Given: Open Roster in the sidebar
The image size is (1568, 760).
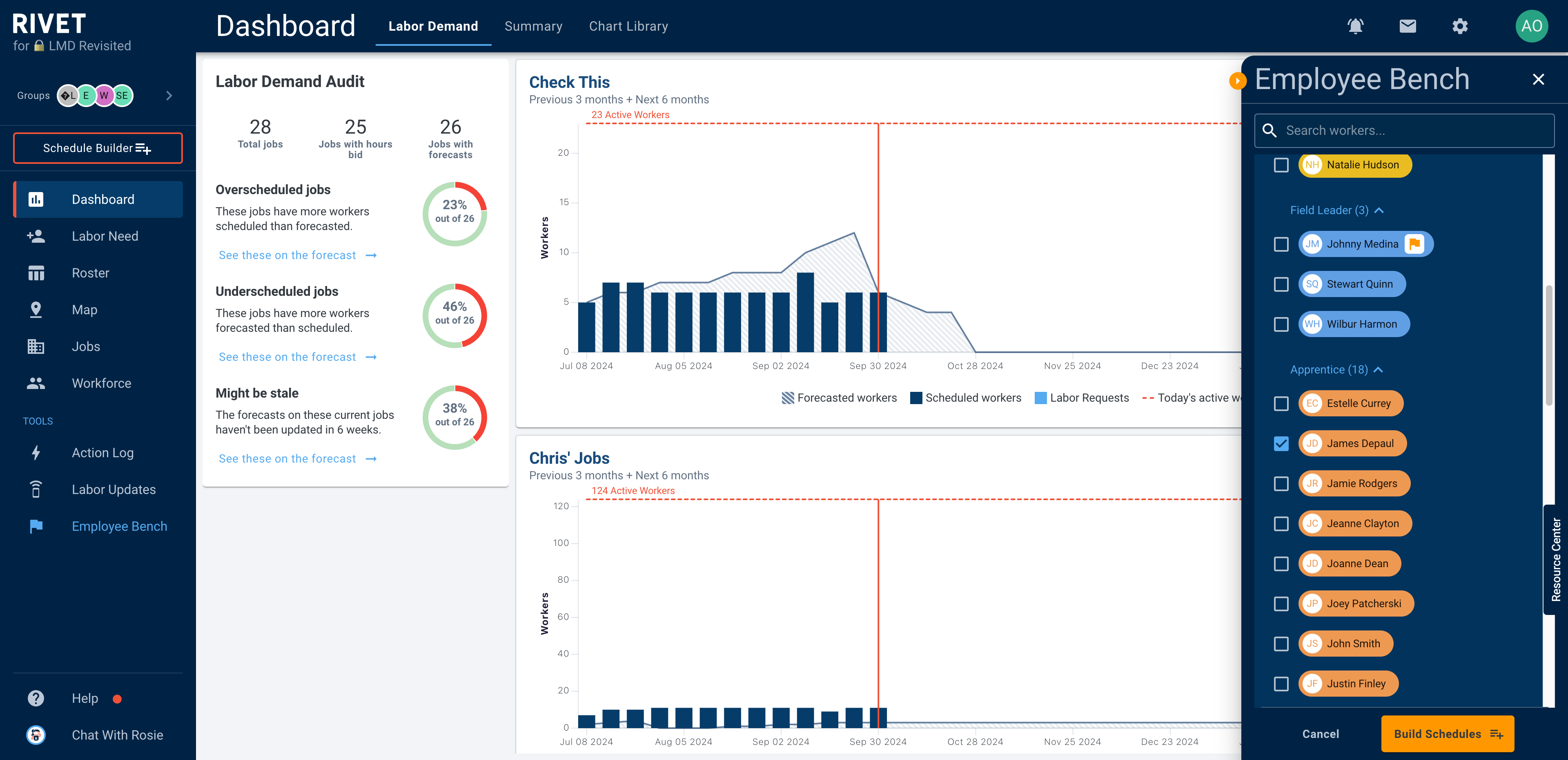Looking at the screenshot, I should click(98, 273).
